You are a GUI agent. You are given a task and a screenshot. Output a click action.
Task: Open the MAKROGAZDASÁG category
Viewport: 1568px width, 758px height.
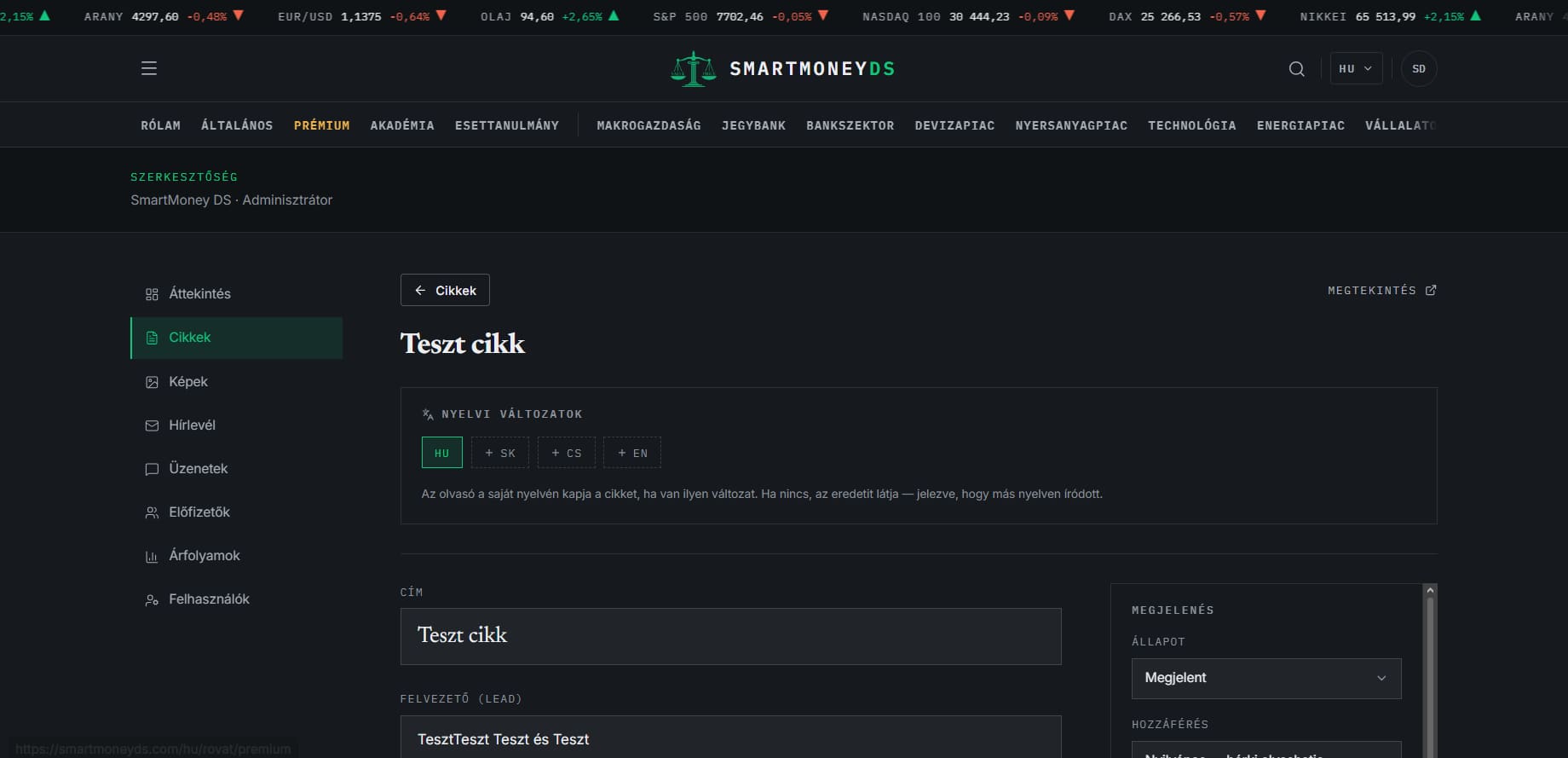pyautogui.click(x=649, y=125)
